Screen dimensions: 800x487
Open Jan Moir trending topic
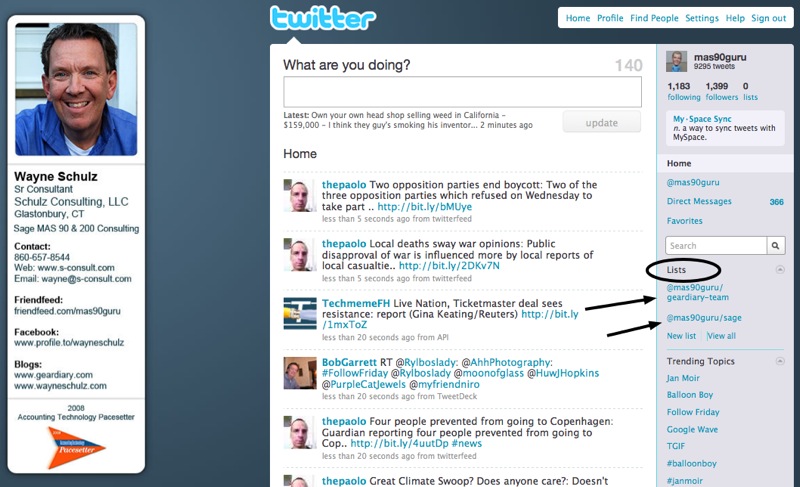point(683,378)
